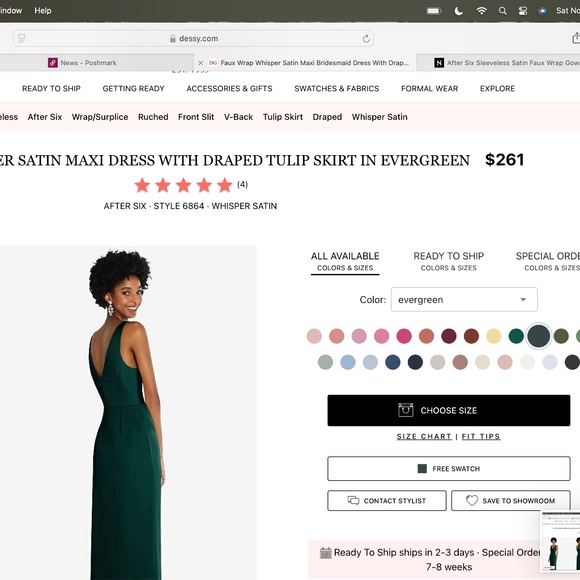580x580 pixels.
Task: Click the After Six tag link
Action: (x=45, y=117)
